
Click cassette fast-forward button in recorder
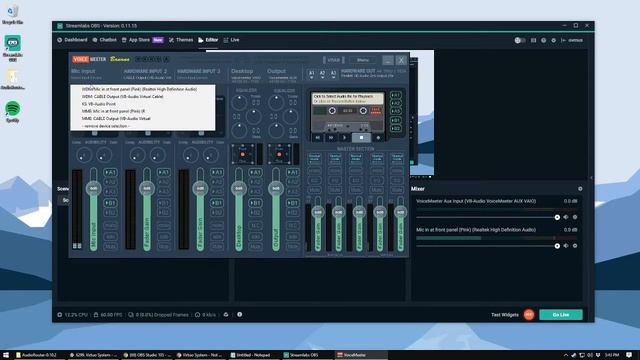click(x=331, y=138)
